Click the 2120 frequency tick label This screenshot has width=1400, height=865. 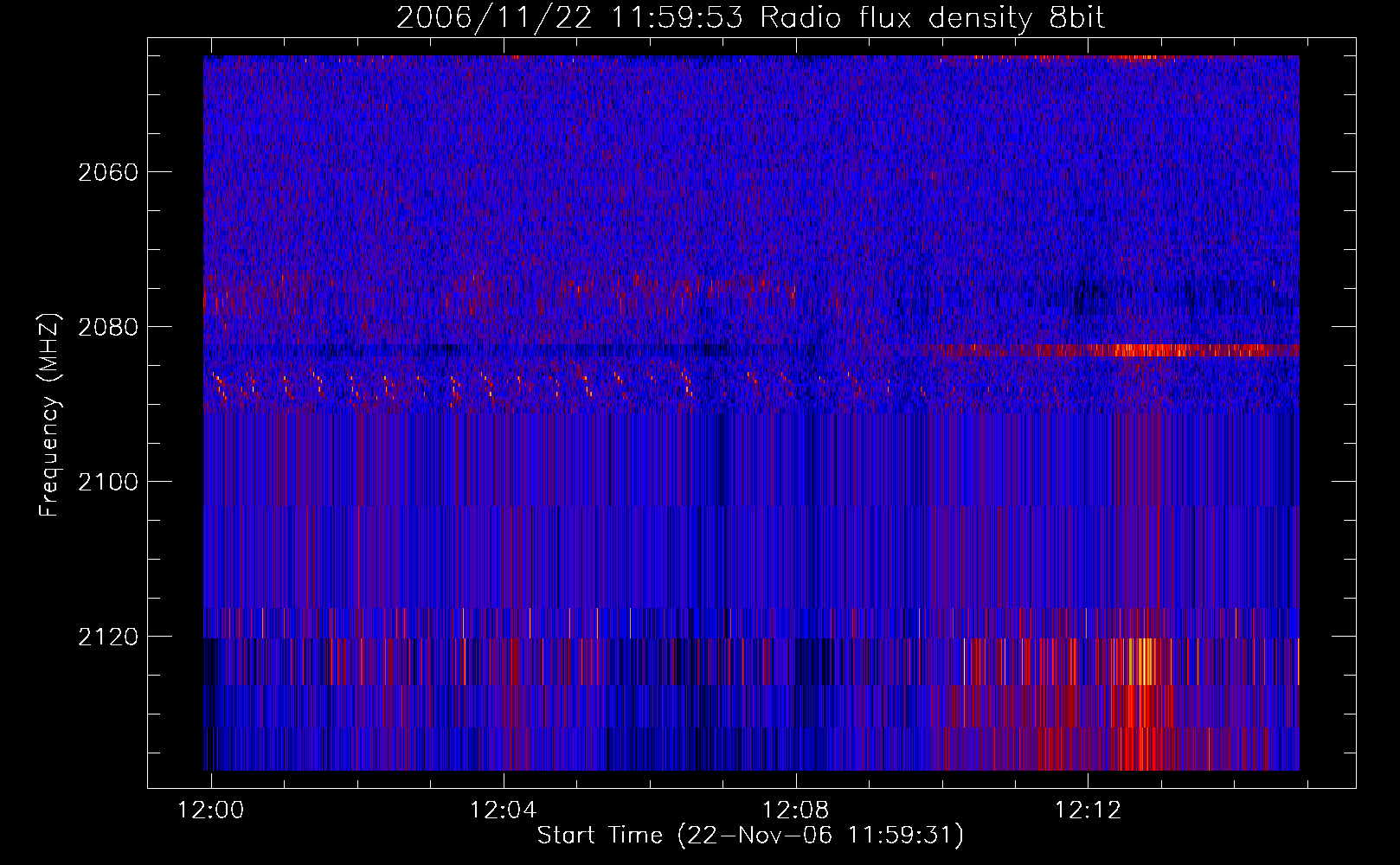click(108, 637)
